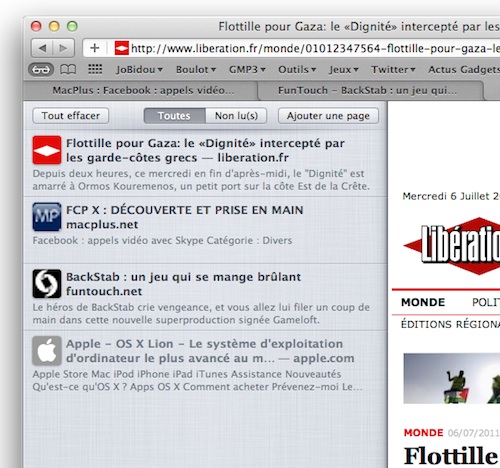Viewport: 500px width, 468px height.
Task: Expand the GMP3 bookmarks folder
Action: (x=247, y=70)
